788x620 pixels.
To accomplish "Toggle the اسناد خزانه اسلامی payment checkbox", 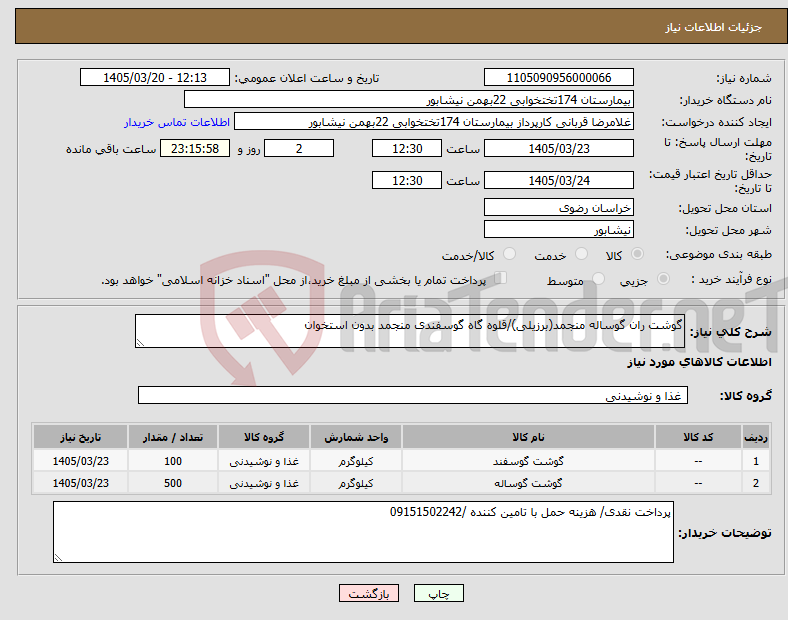I will click(501, 278).
